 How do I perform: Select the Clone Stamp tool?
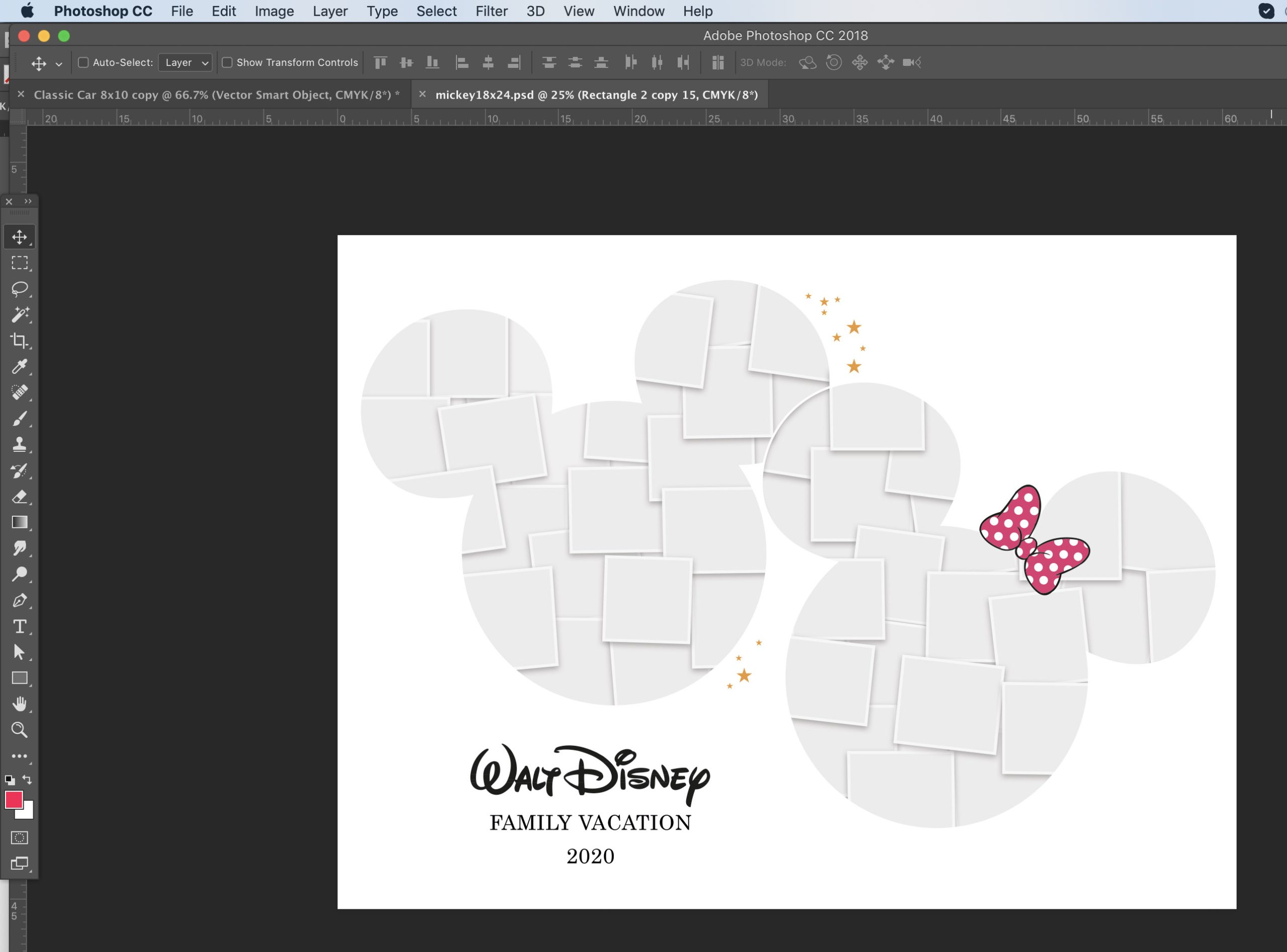[20, 444]
